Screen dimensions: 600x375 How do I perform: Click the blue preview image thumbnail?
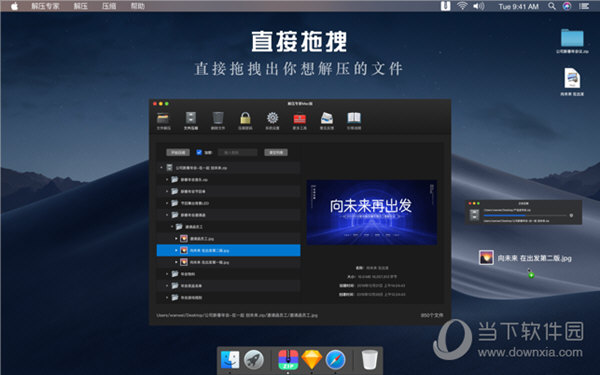372,212
